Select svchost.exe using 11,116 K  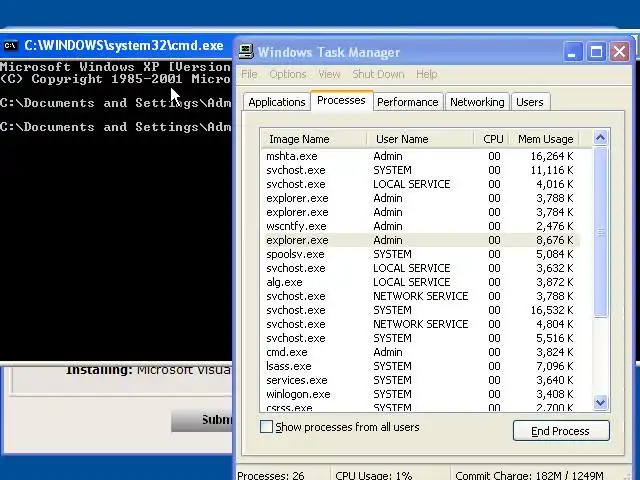point(420,170)
